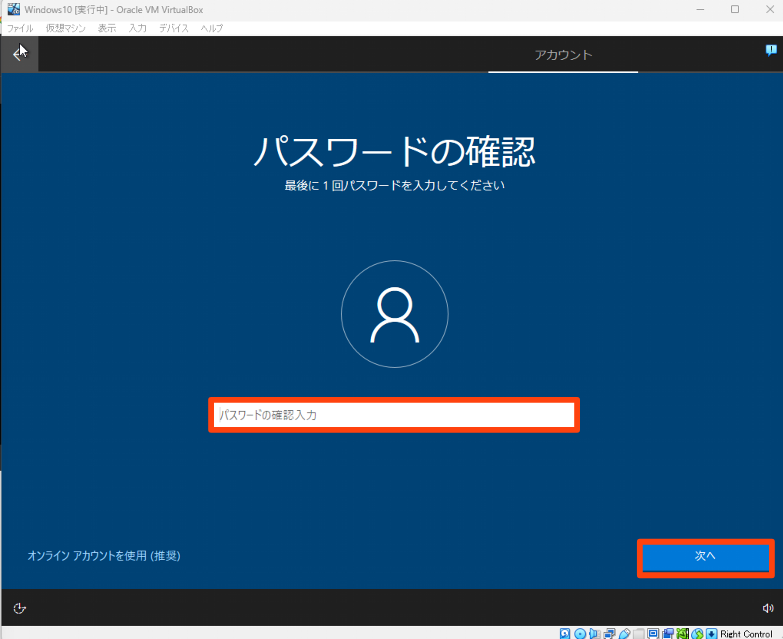Click the VirtualBox hard disk activity icon
The image size is (783, 639).
pos(565,634)
